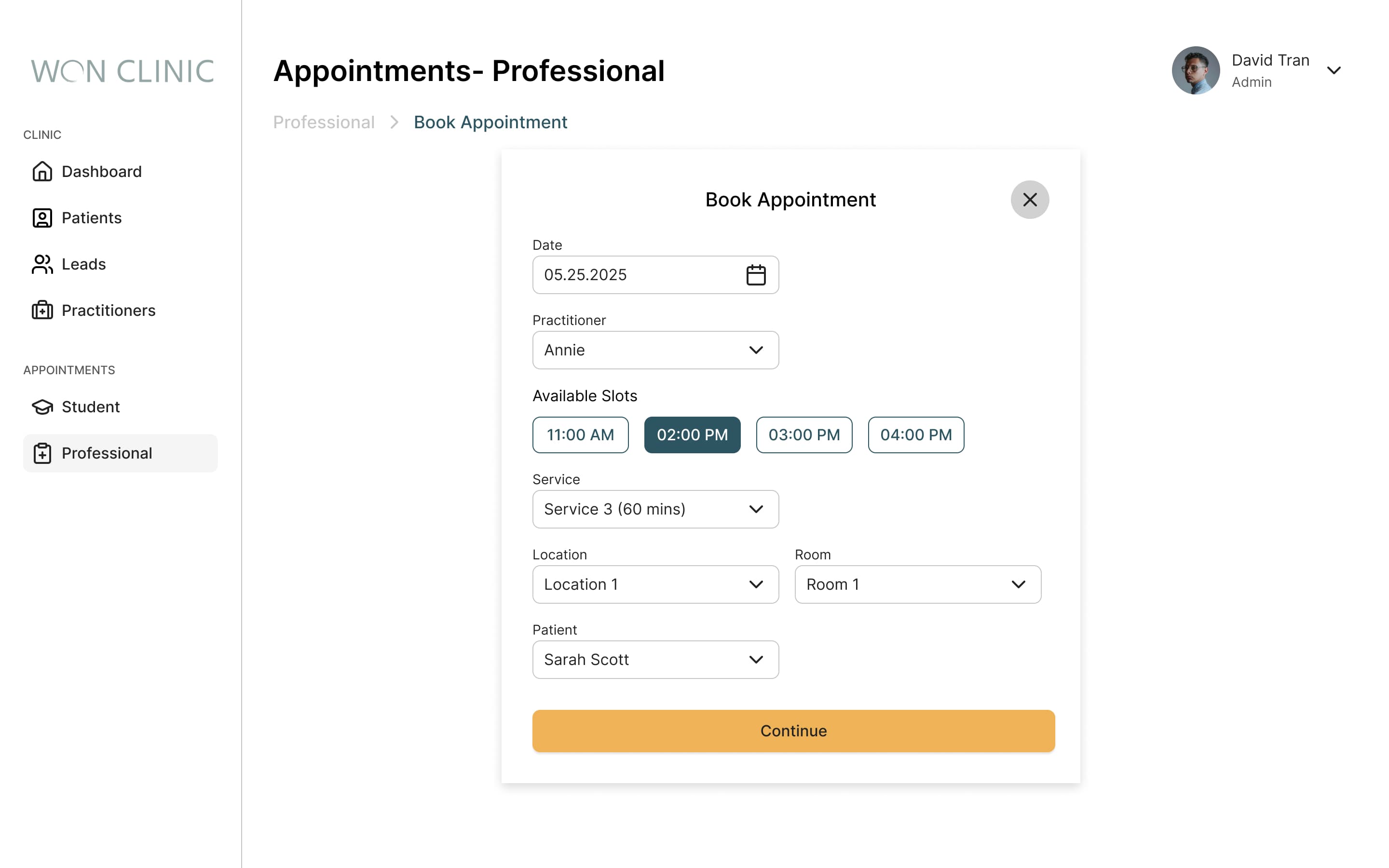The width and height of the screenshot is (1389, 868).
Task: Click the Practitioners briefcase icon
Action: coord(42,310)
